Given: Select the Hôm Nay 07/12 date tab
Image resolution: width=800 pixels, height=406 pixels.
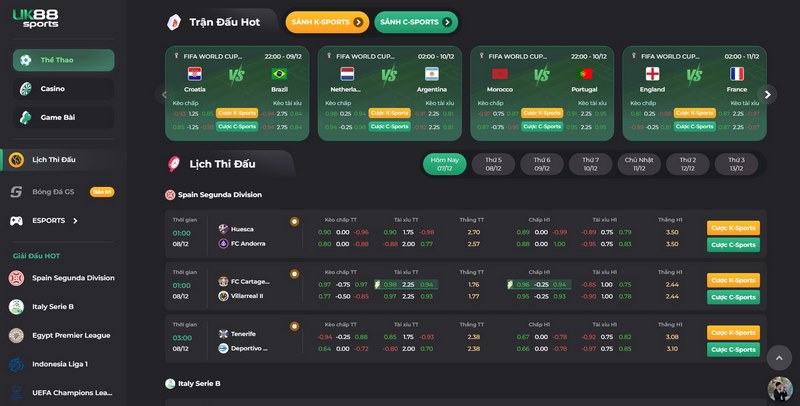Looking at the screenshot, I should (x=444, y=163).
